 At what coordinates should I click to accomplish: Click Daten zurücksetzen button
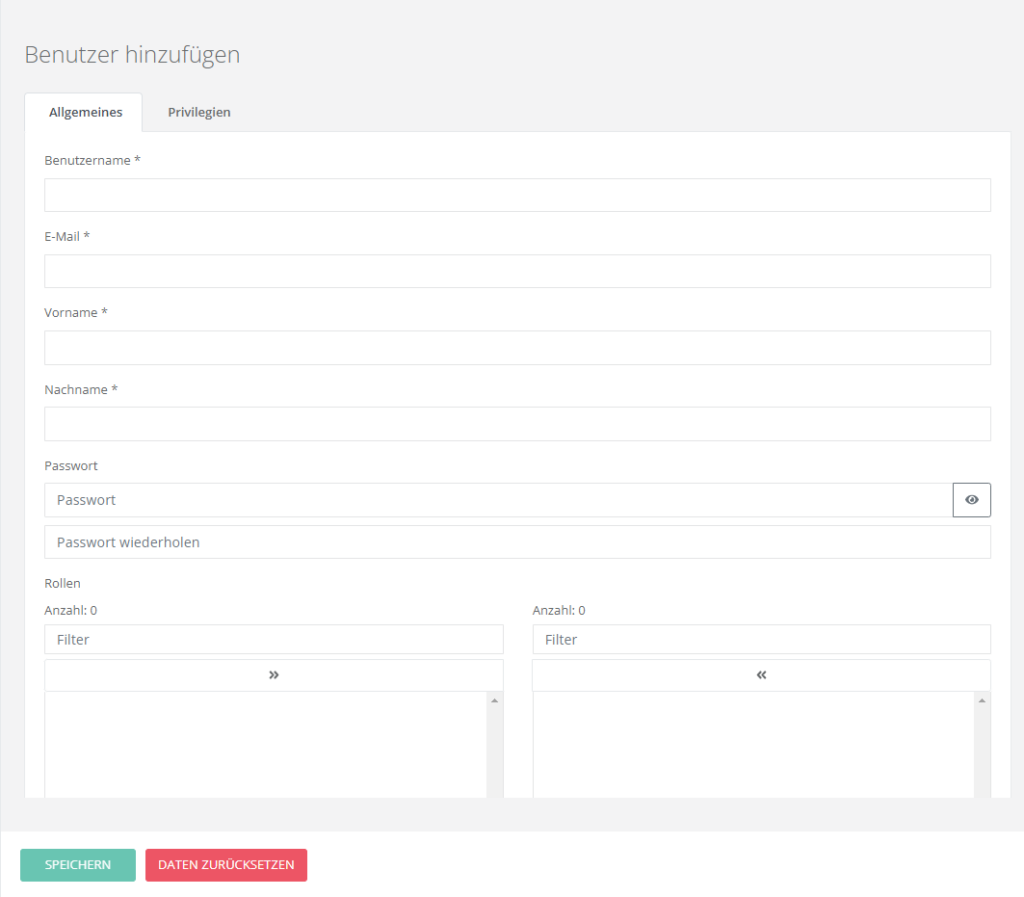pyautogui.click(x=226, y=865)
